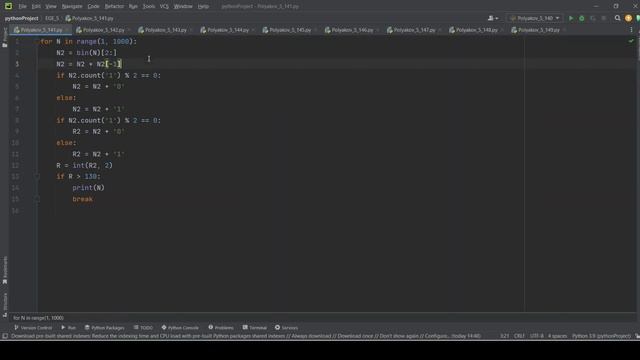This screenshot has height=360, width=640.
Task: Click pythonProject in navigation breadcrumb
Action: click(x=22, y=18)
